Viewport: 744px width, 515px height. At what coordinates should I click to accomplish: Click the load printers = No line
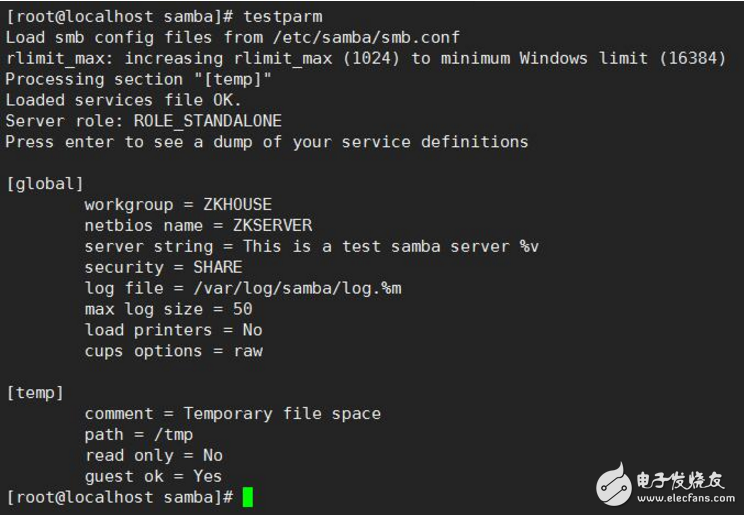click(x=173, y=330)
